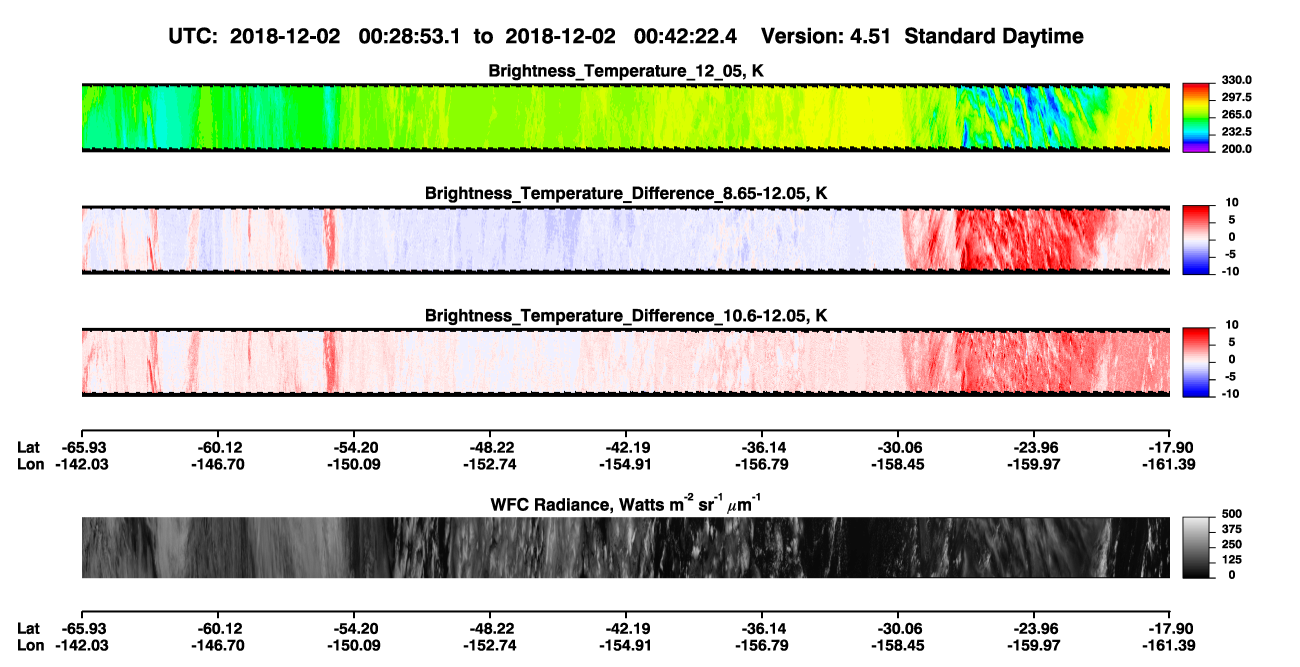
Task: Click the Brightness_Temperature_Difference_10.6-12.05 image strip
Action: pyautogui.click(x=625, y=362)
